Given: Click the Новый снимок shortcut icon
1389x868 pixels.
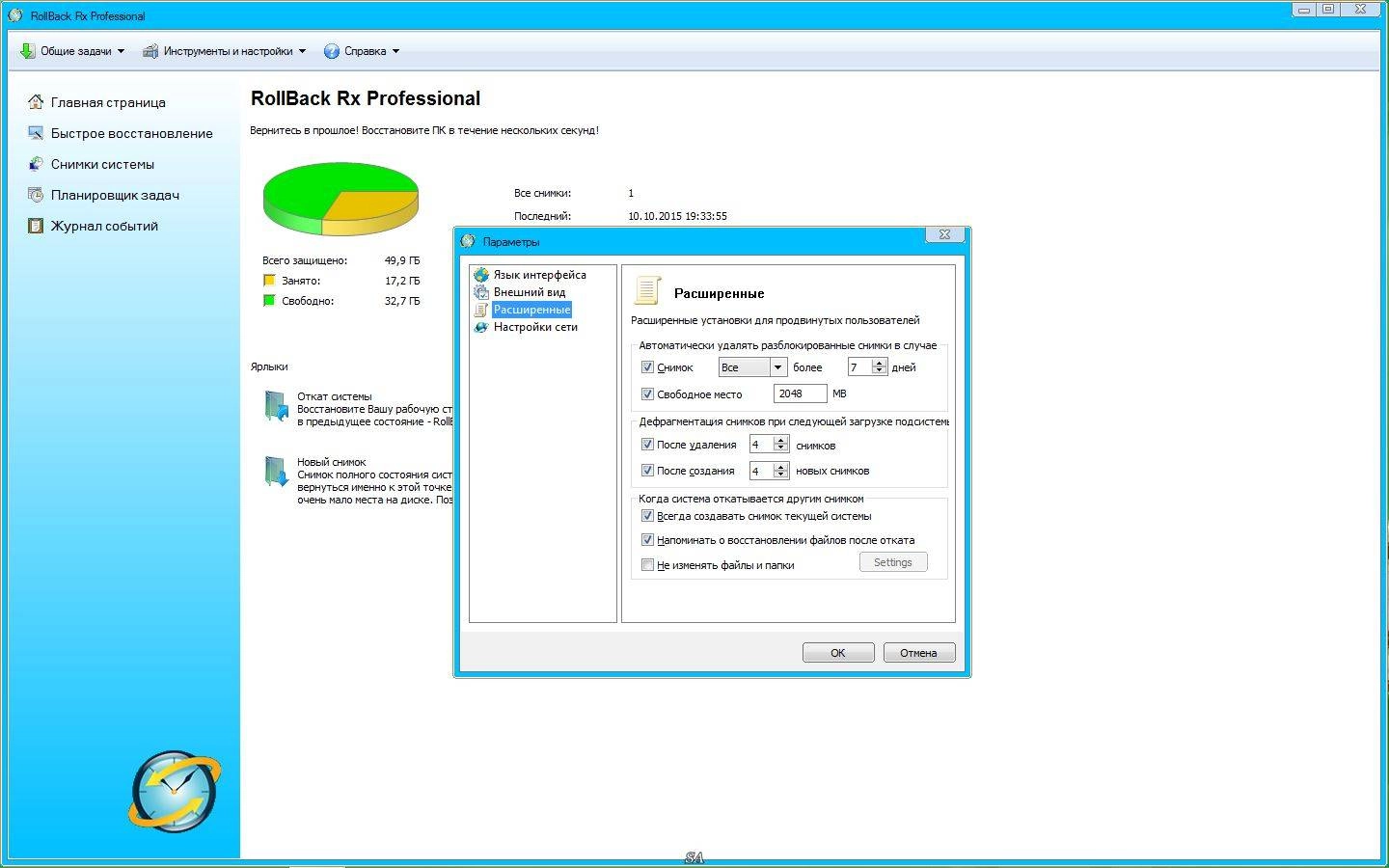Looking at the screenshot, I should pos(276,473).
